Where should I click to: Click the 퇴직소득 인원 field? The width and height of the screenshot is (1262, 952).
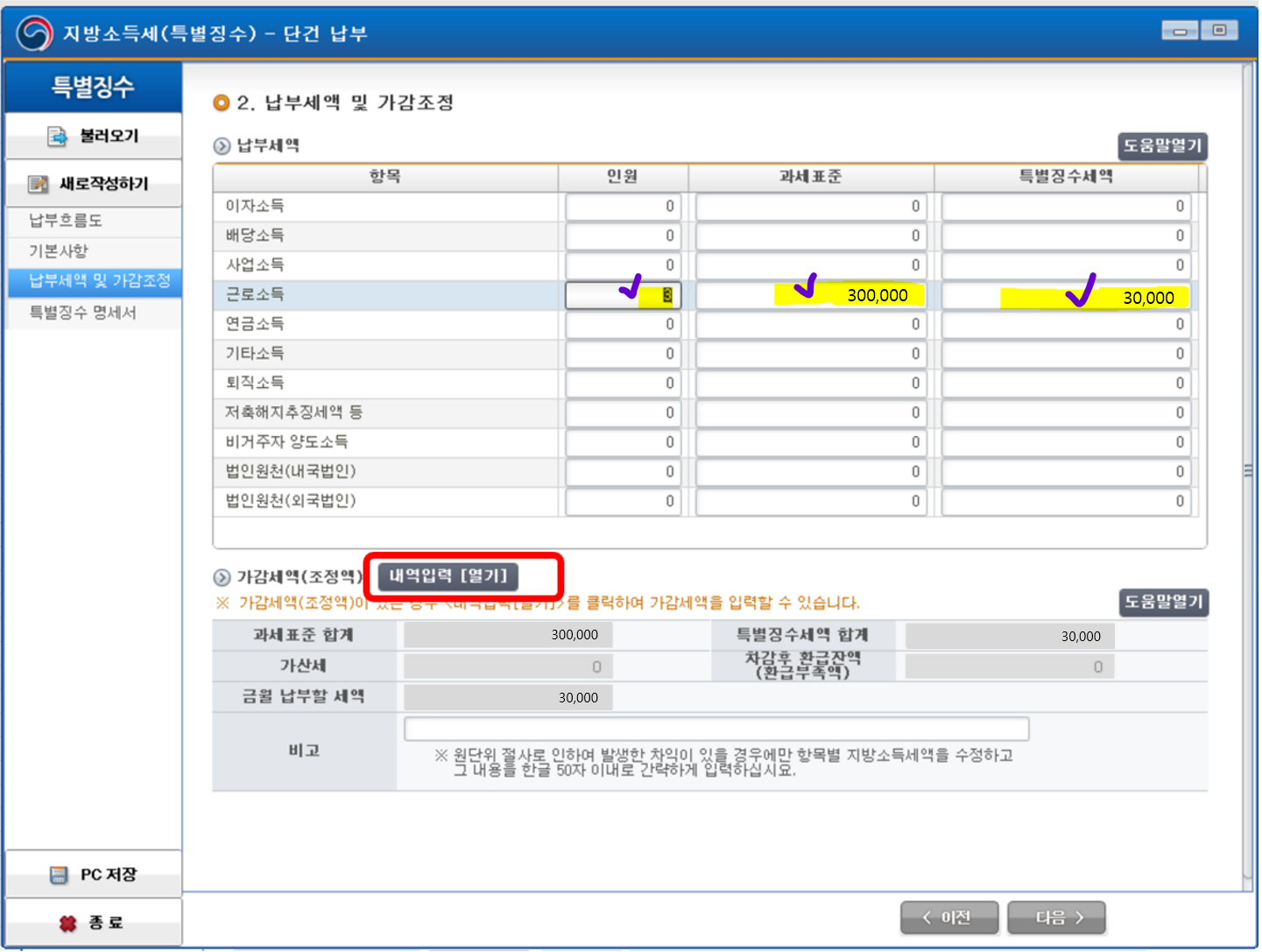[623, 384]
